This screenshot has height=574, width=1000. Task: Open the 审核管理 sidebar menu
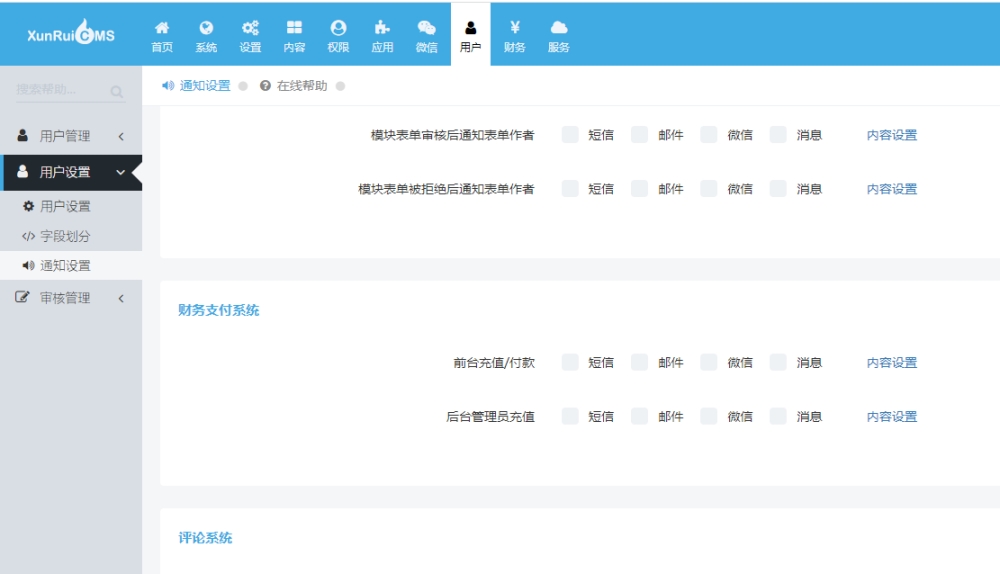pyautogui.click(x=71, y=298)
